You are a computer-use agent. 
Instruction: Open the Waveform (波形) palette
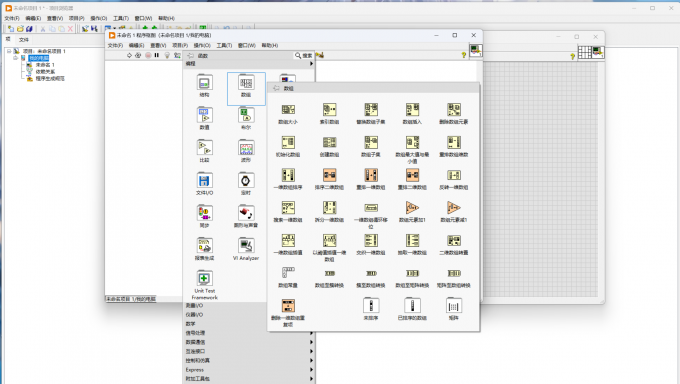pyautogui.click(x=246, y=151)
